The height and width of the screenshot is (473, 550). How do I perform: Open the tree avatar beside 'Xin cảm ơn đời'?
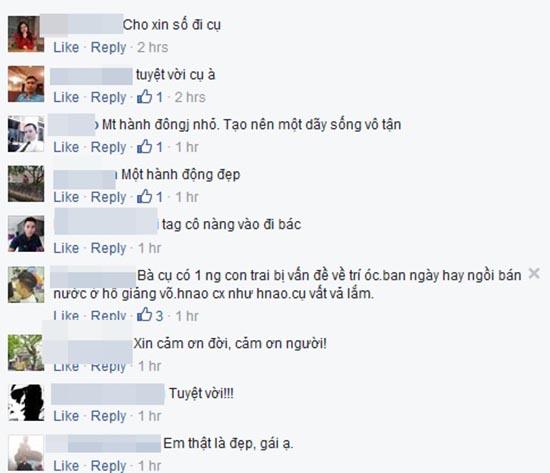26,353
